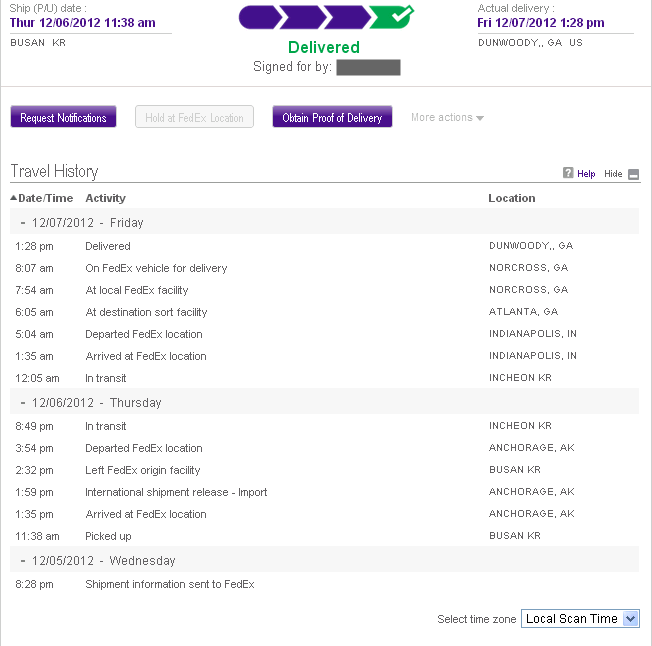Click the Travel History heading
The height and width of the screenshot is (646, 652).
point(54,171)
